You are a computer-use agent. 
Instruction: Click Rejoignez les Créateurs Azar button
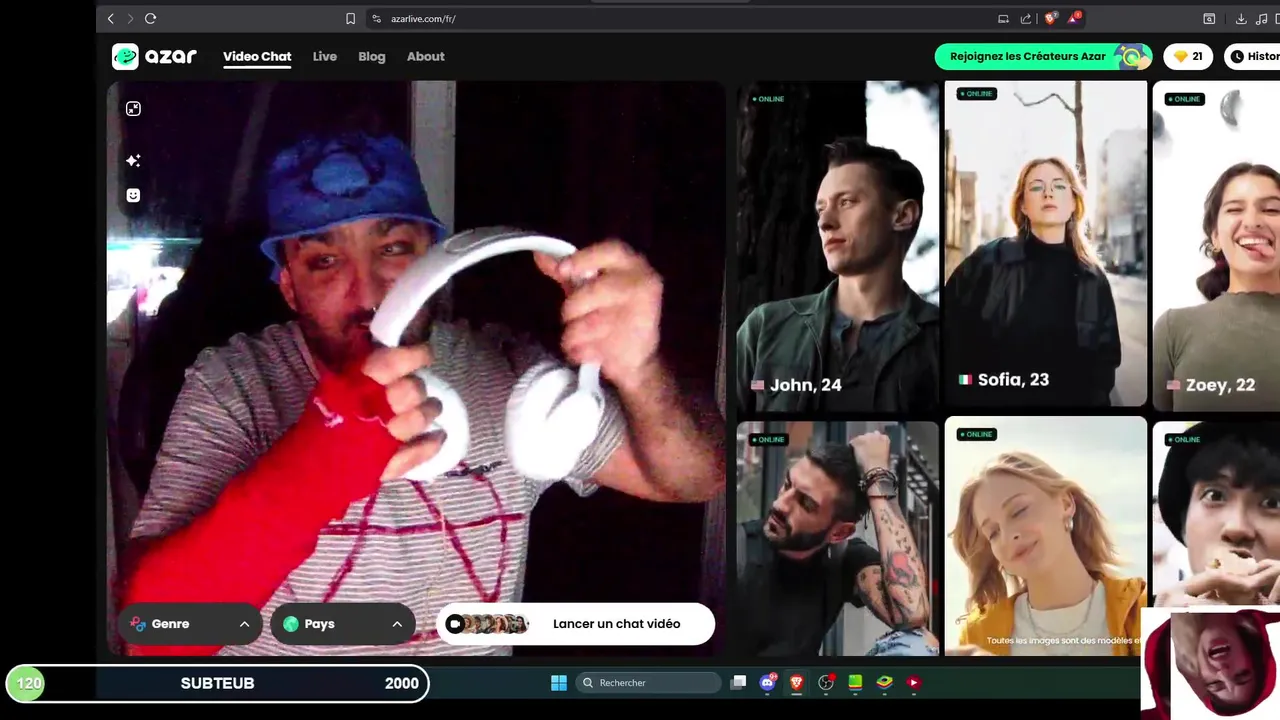click(x=1043, y=57)
